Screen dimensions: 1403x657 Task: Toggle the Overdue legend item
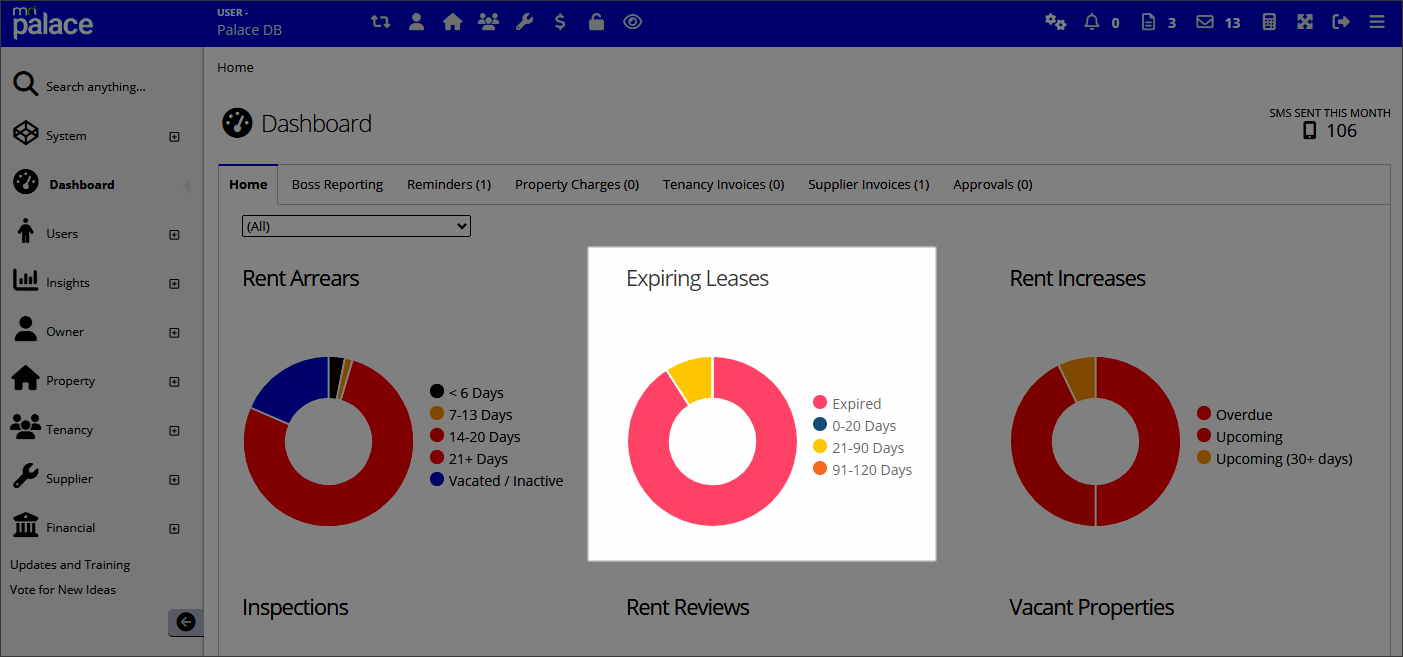(1235, 415)
